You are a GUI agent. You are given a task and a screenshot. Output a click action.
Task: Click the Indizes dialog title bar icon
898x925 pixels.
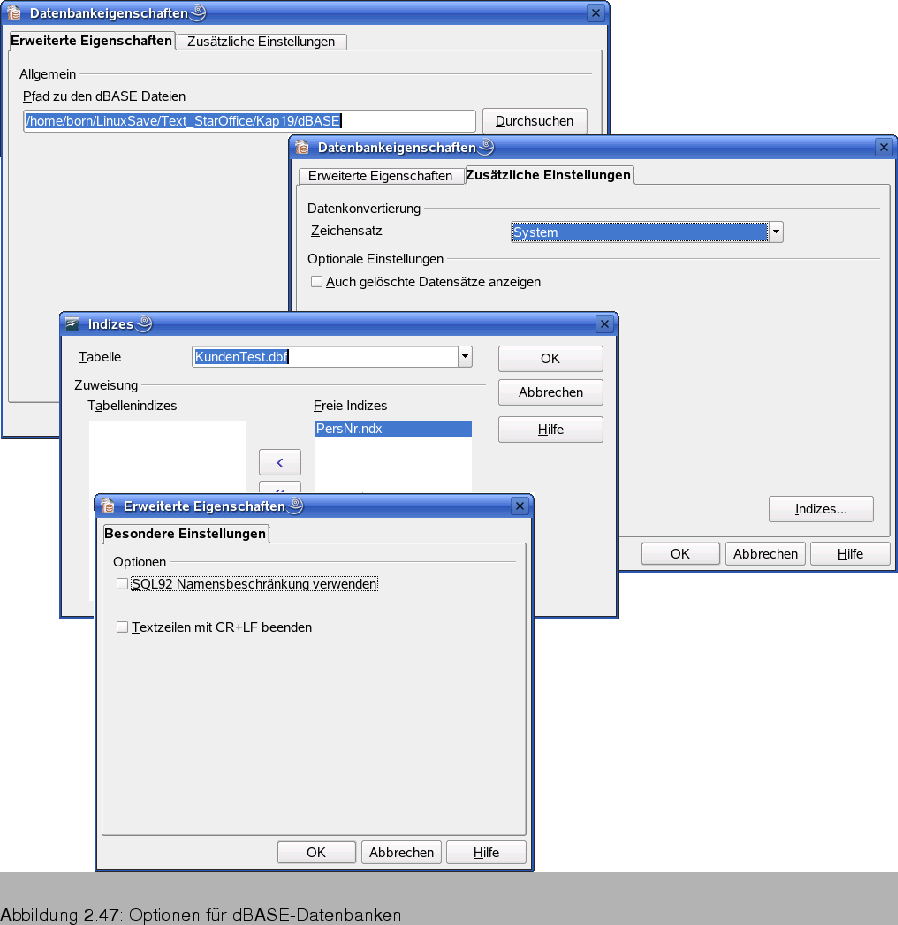coord(73,324)
